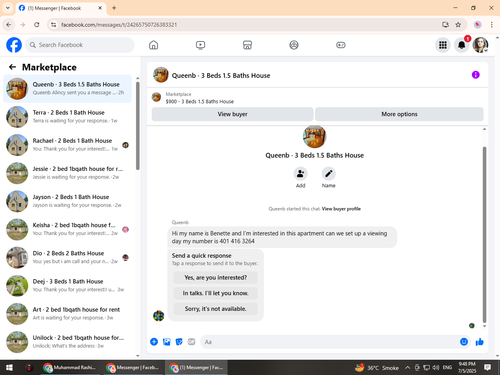Attach a photo using the image icon
The image size is (500, 375).
166,342
